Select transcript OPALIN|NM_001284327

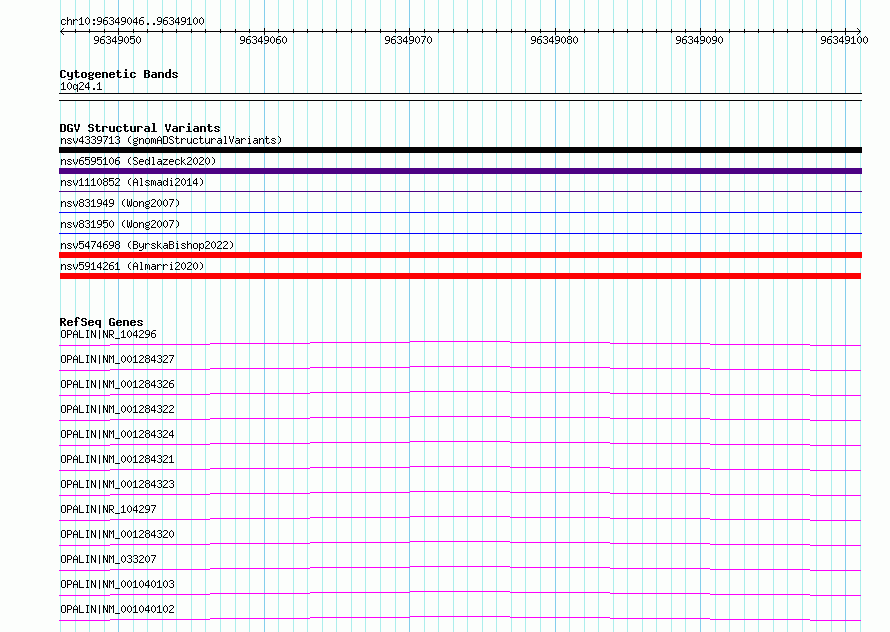click(x=117, y=359)
